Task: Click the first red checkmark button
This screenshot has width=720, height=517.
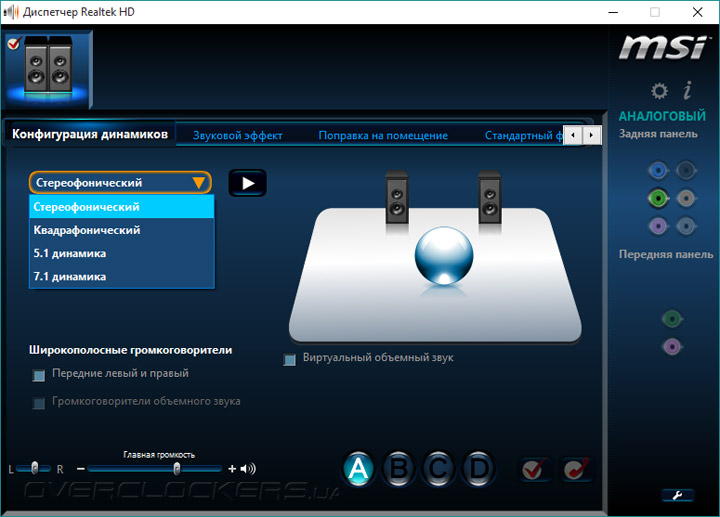Action: pyautogui.click(x=534, y=469)
